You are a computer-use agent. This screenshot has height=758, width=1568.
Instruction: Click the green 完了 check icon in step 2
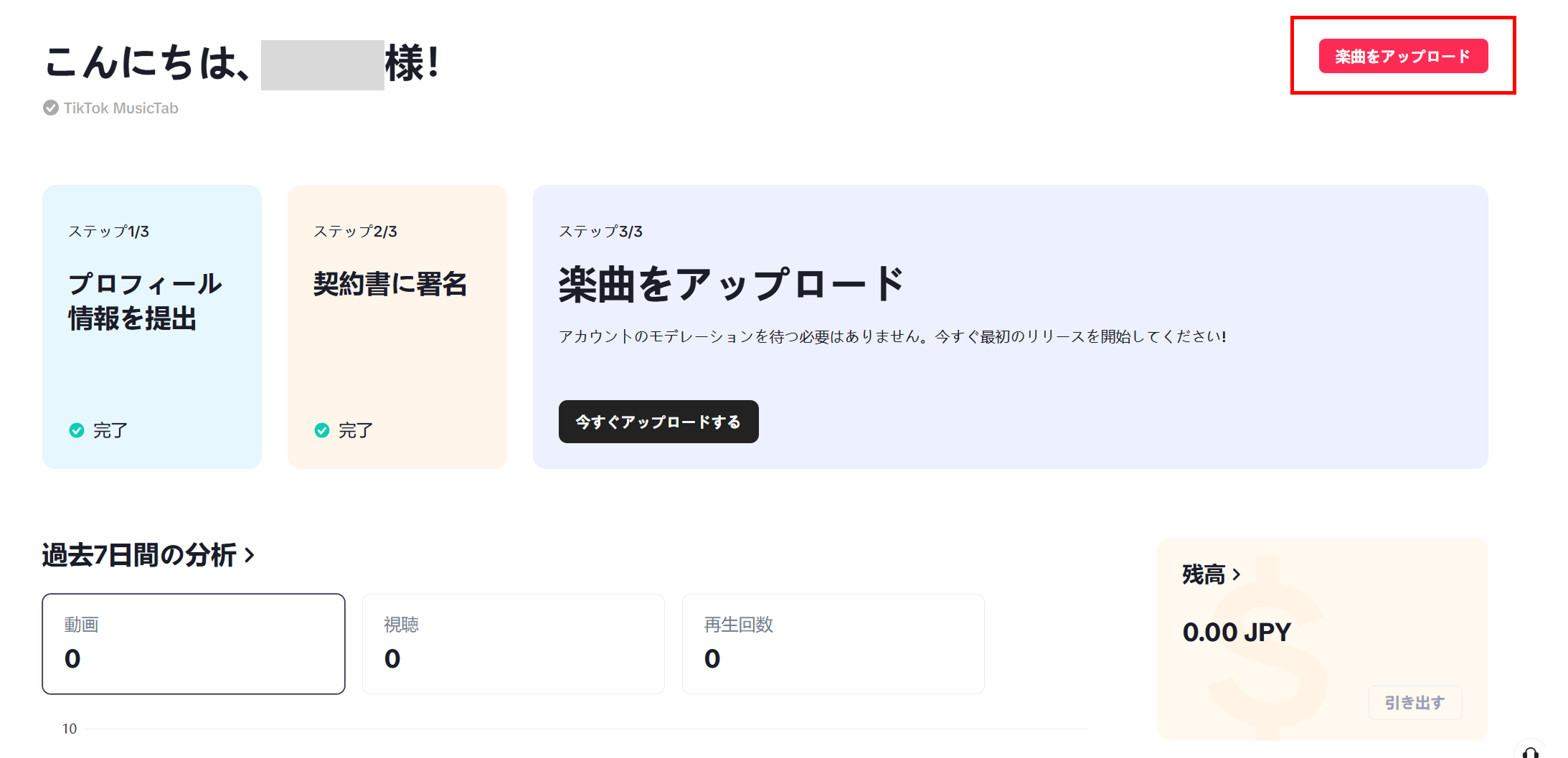322,430
